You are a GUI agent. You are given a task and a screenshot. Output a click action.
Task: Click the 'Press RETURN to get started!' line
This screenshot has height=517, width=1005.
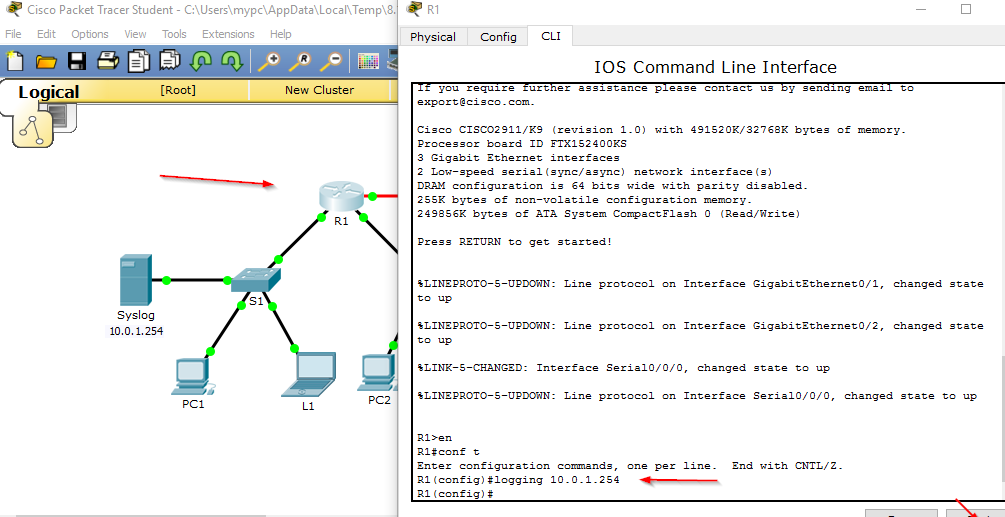click(x=515, y=242)
